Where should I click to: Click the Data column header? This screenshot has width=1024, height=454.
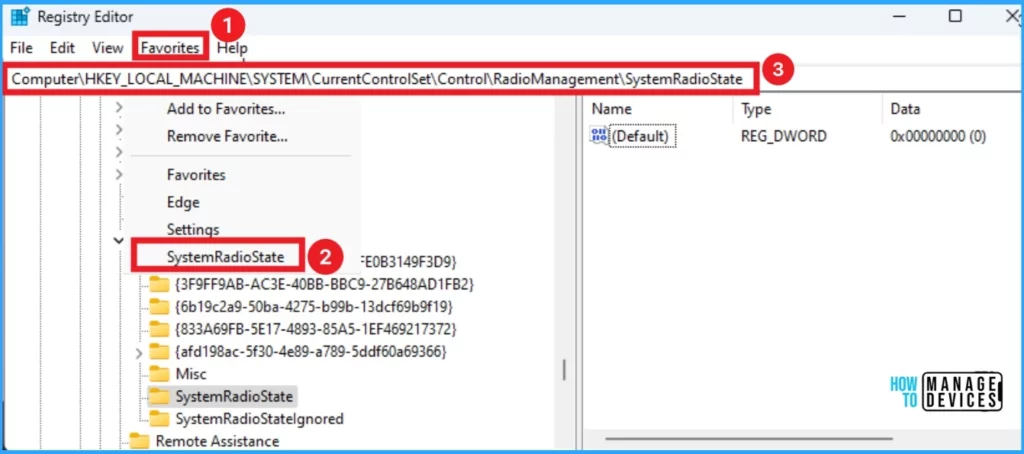[904, 109]
